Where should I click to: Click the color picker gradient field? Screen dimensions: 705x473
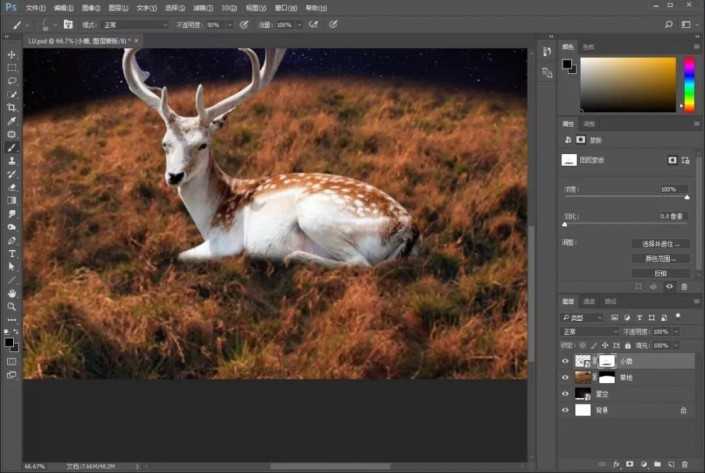coord(628,84)
